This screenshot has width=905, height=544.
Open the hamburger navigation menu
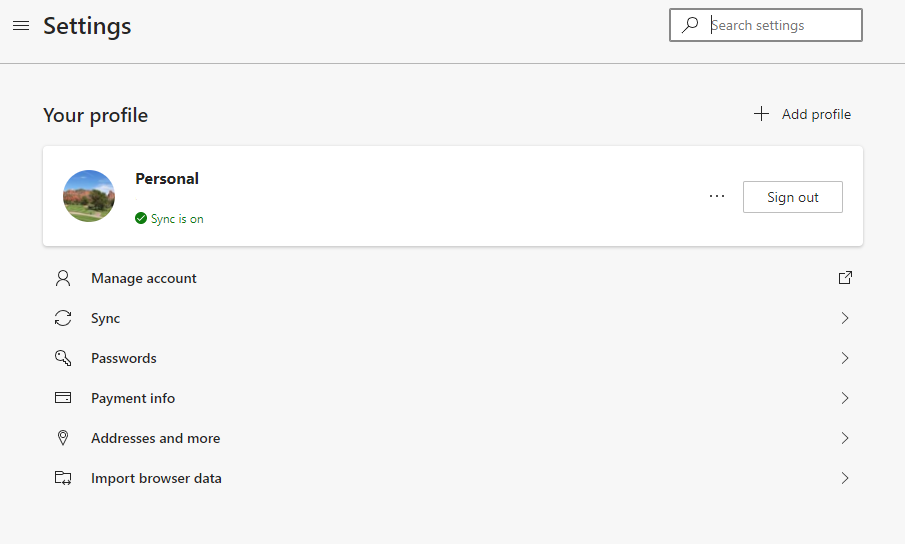[21, 25]
